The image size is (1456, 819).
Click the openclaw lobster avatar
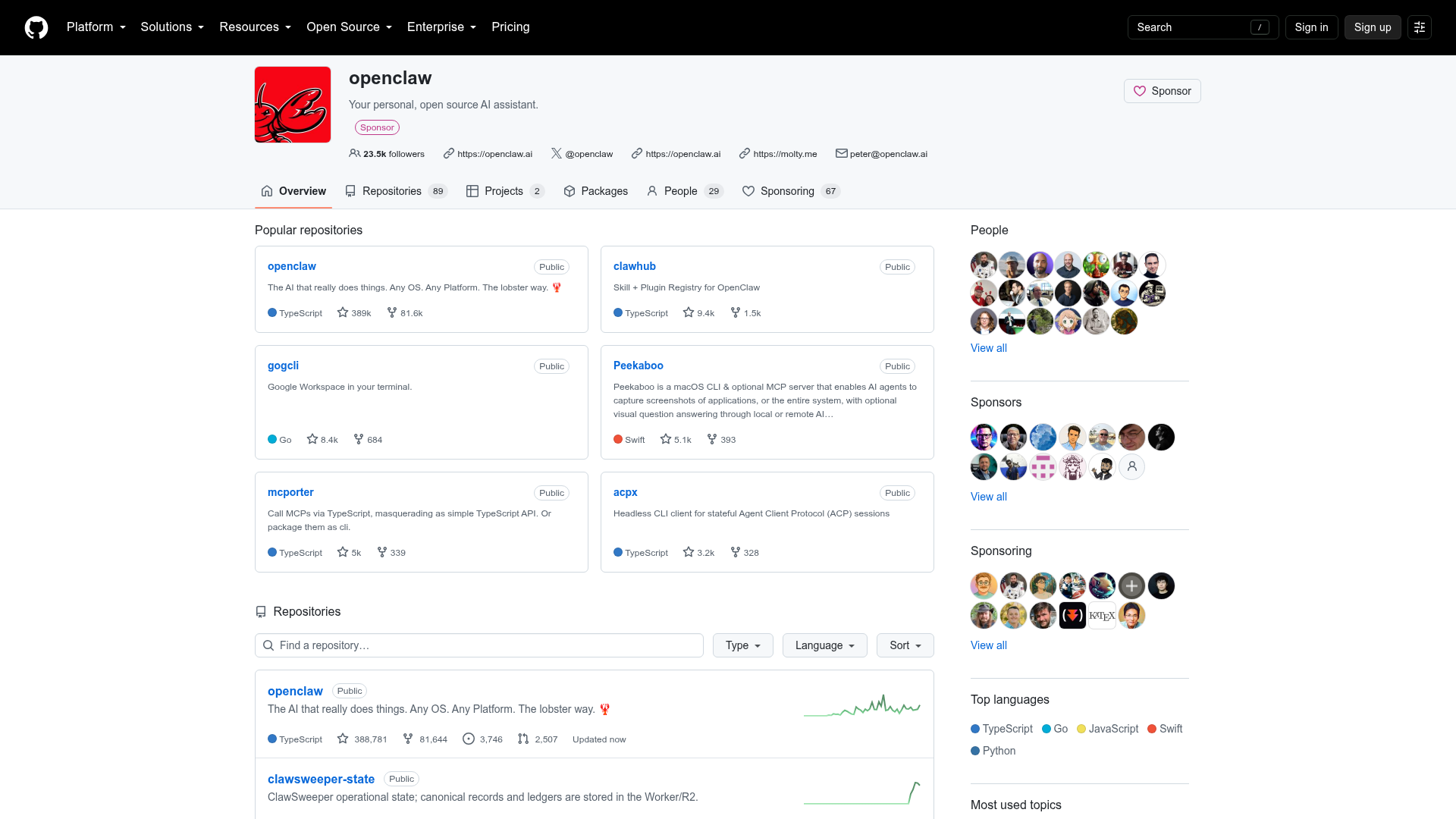tap(293, 105)
